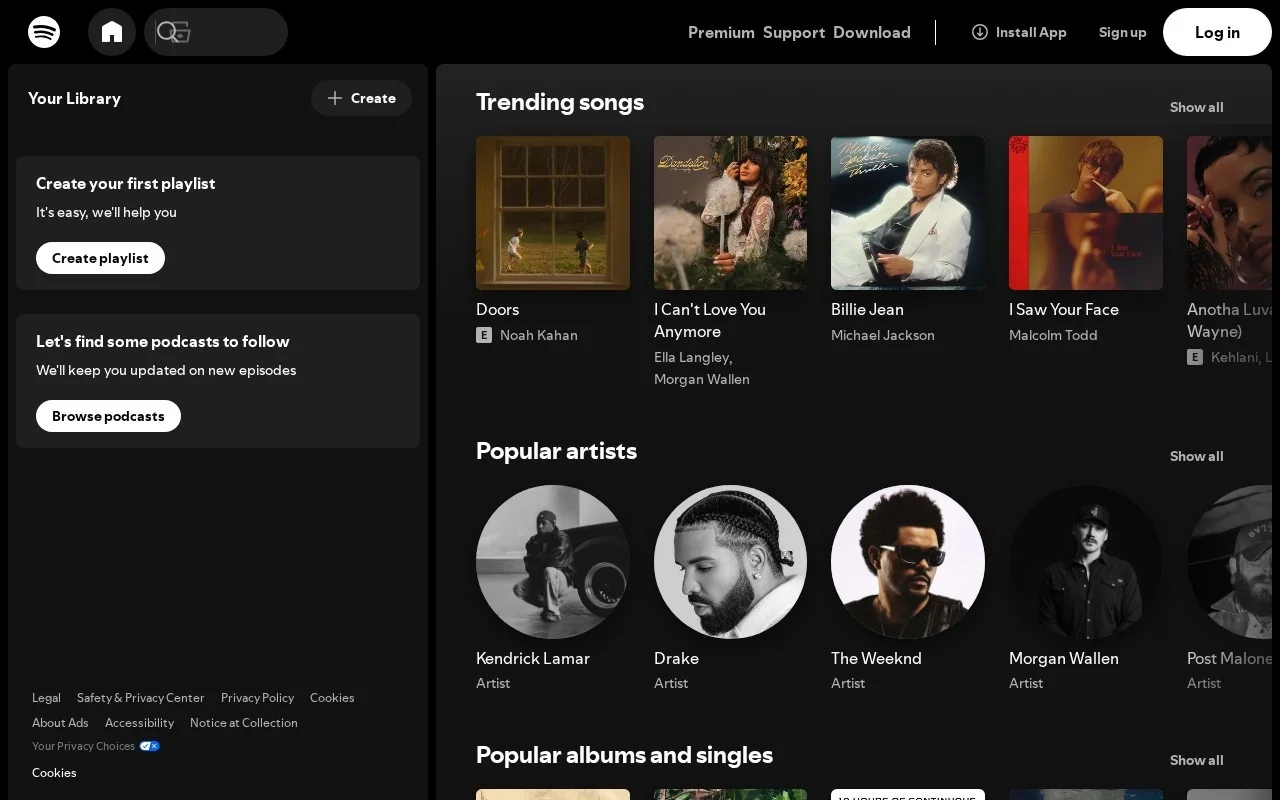Click the explicit badge beside Kehlani
Image resolution: width=1280 pixels, height=800 pixels.
pos(1195,357)
